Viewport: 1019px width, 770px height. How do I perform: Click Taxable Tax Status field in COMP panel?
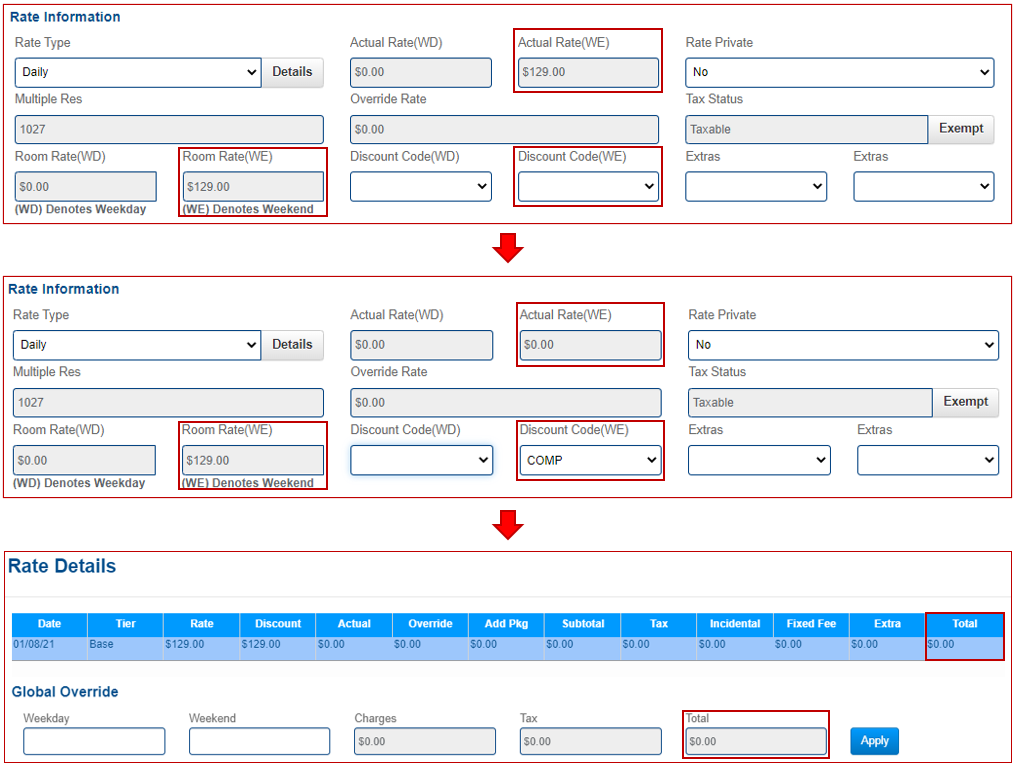pyautogui.click(x=810, y=402)
